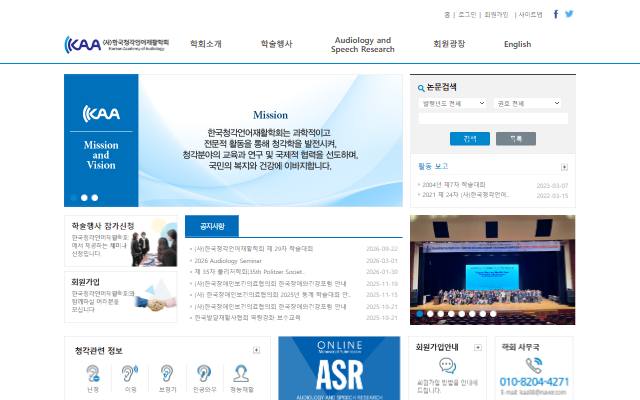The image size is (640, 400).
Task: Click the blue 검색 search button
Action: pyautogui.click(x=470, y=139)
